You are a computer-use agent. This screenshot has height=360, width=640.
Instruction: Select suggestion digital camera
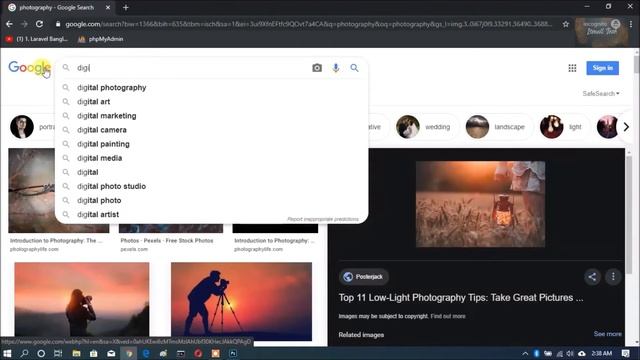[211, 130]
